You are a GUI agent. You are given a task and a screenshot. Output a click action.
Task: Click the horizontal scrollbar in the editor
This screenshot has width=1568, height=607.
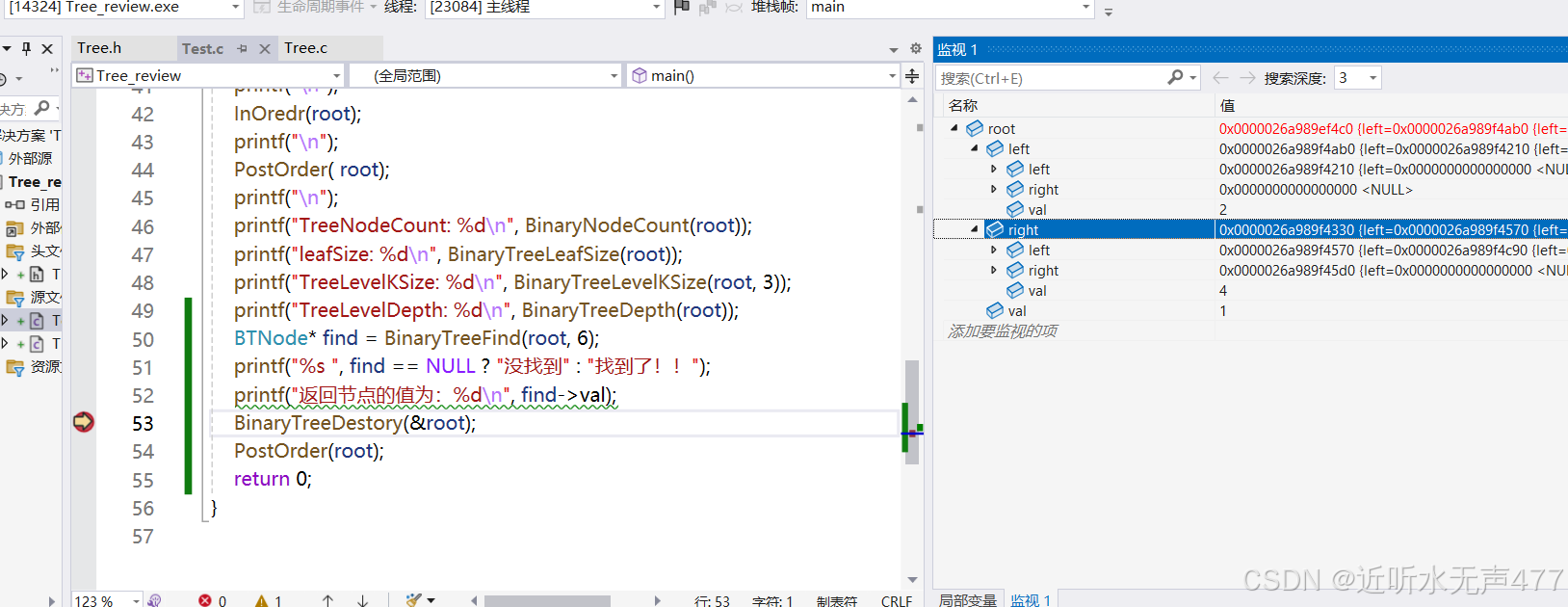click(x=547, y=600)
